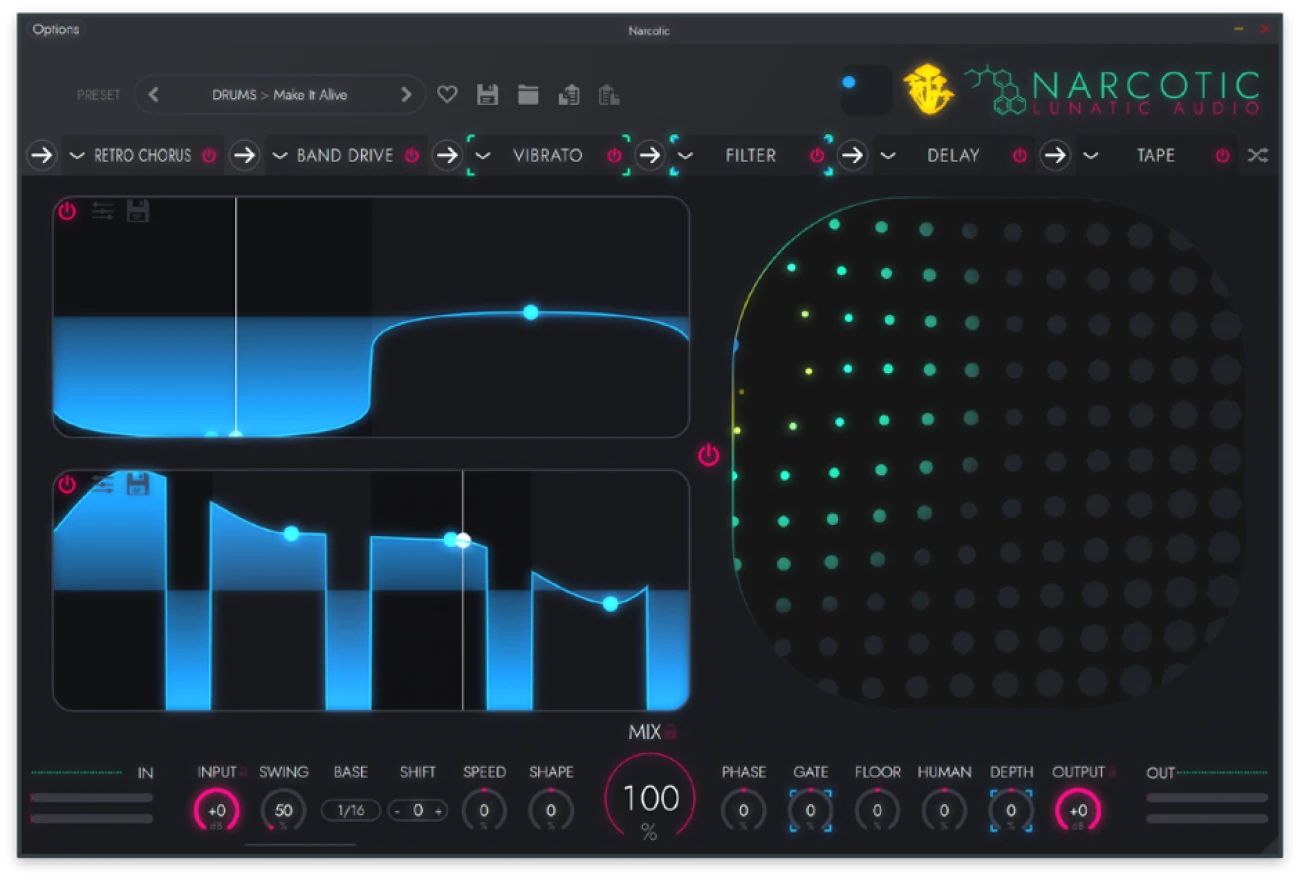Toggle upper curve editor power button

67,211
